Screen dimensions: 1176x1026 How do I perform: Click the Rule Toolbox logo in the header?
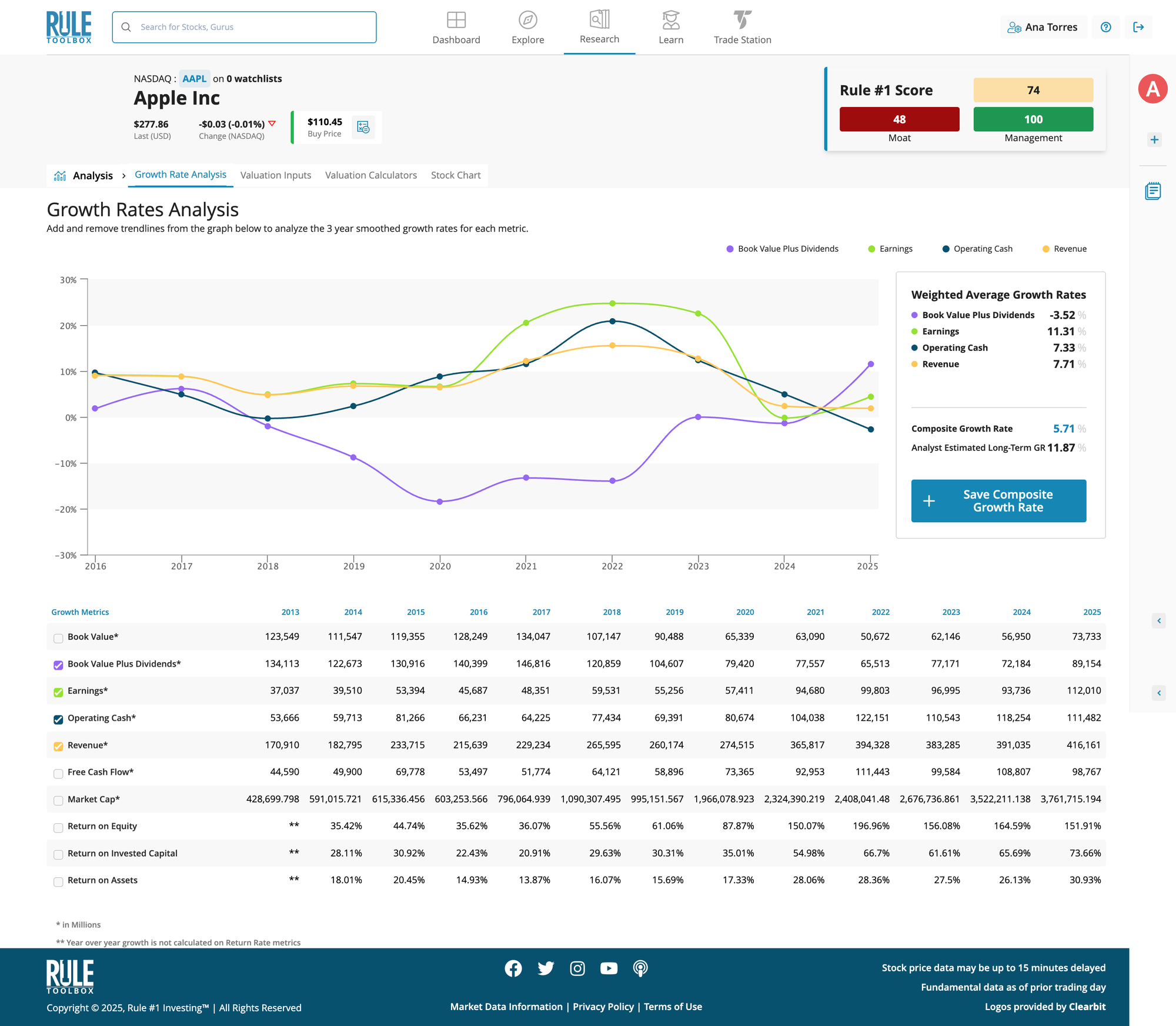pyautogui.click(x=69, y=27)
